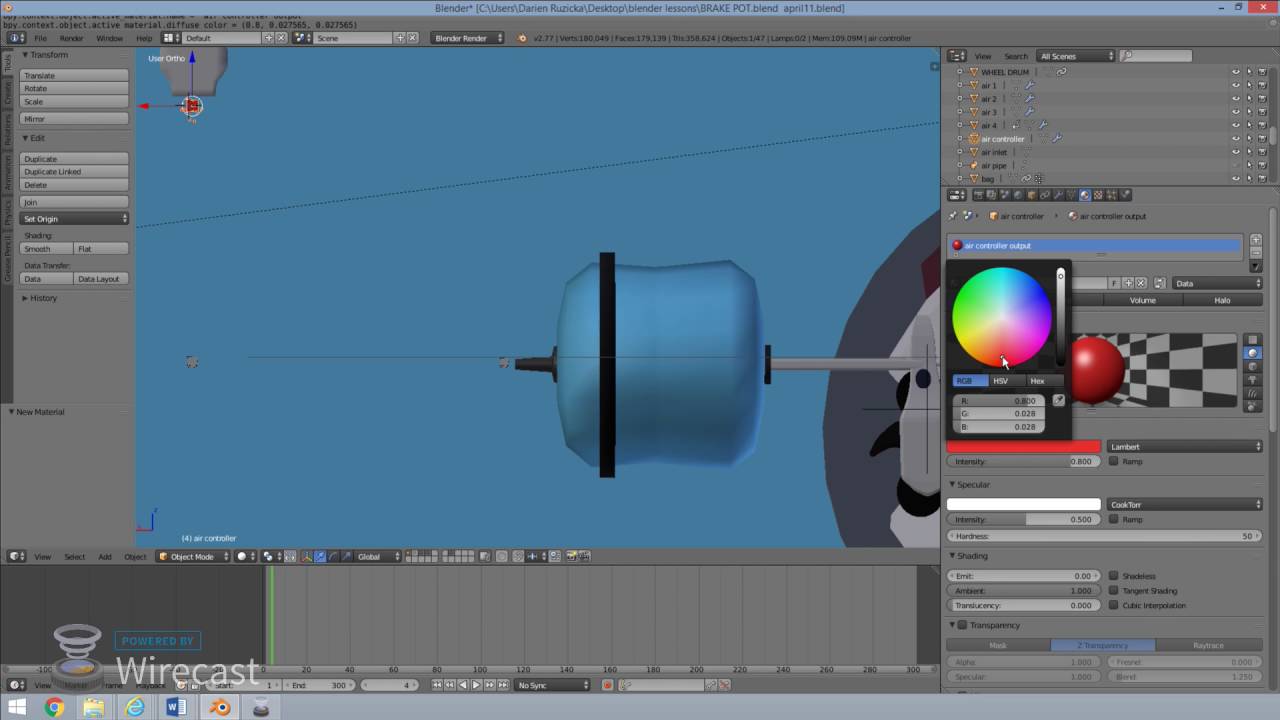The height and width of the screenshot is (720, 1280).
Task: Click the timeline record button
Action: click(607, 685)
